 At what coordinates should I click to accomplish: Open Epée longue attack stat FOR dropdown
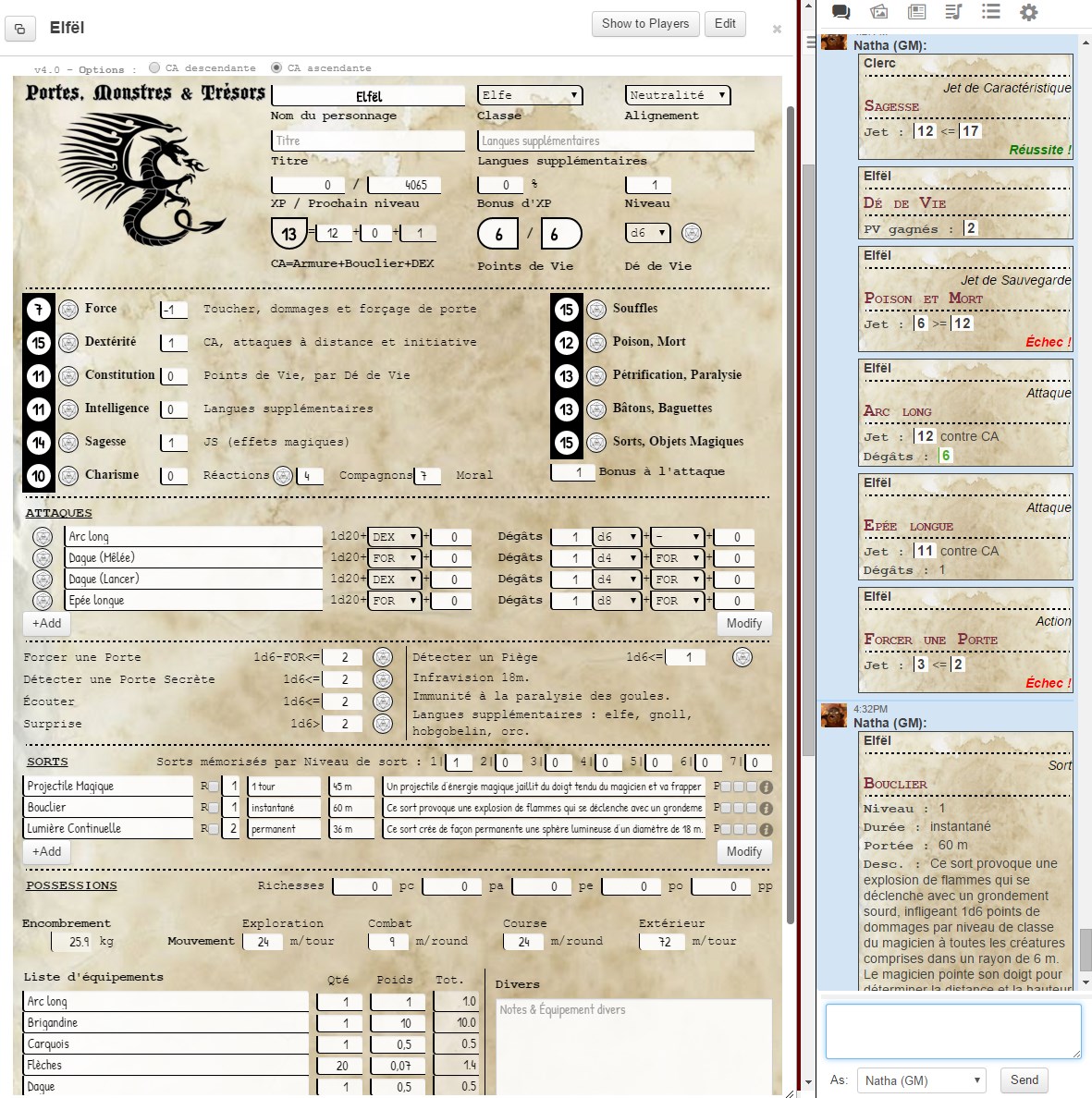[394, 601]
